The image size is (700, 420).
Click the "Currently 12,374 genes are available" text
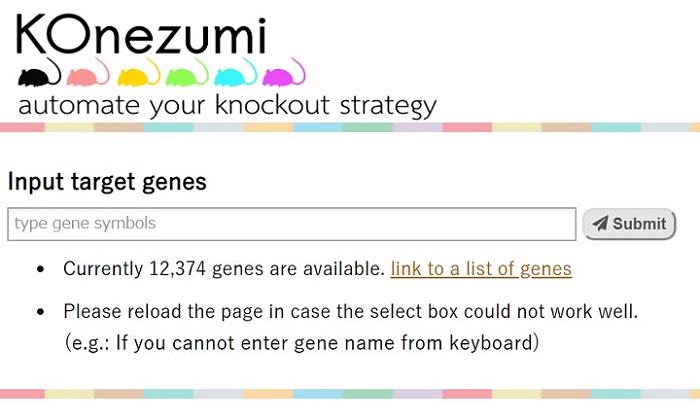pyautogui.click(x=223, y=269)
